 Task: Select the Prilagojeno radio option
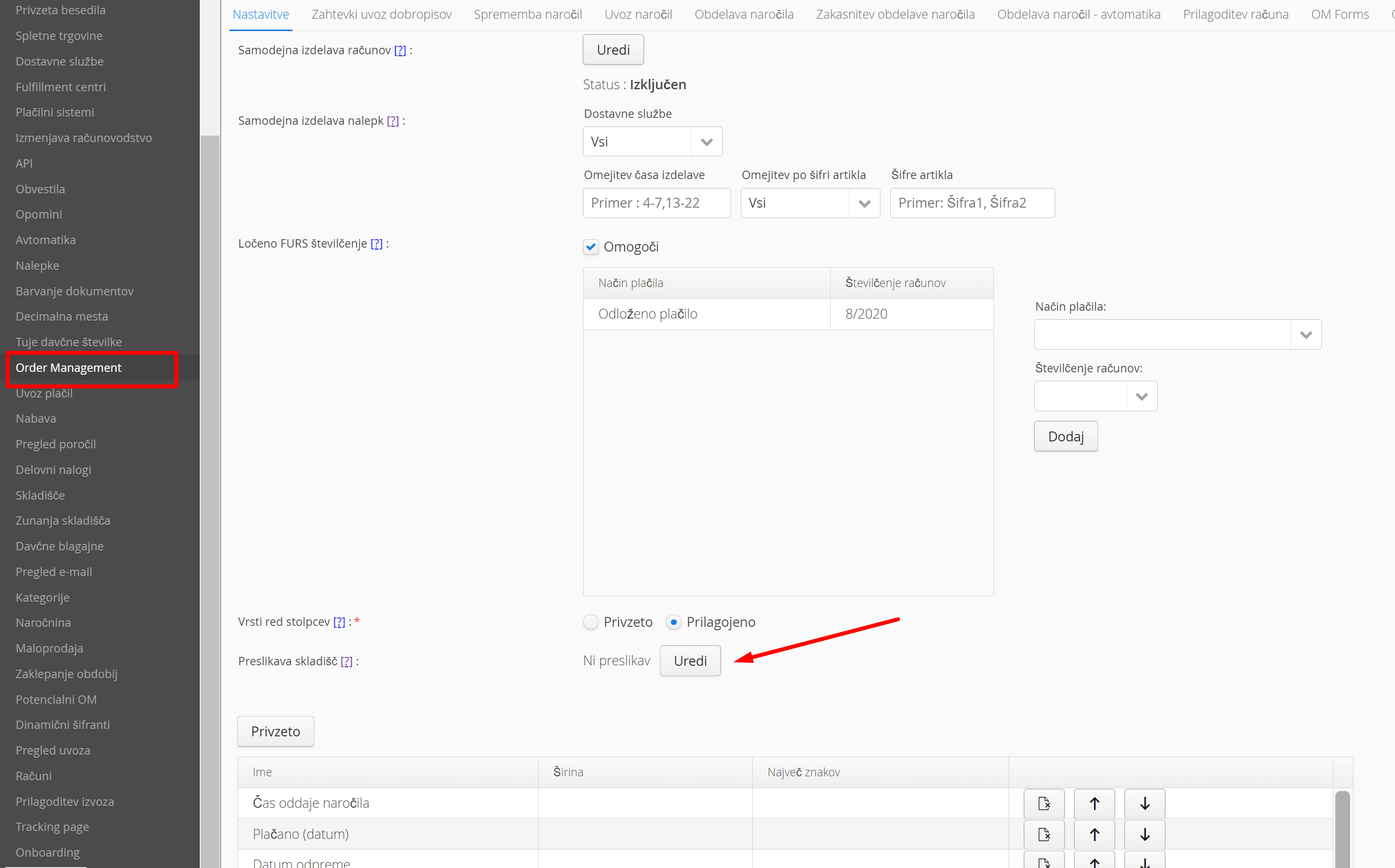673,622
